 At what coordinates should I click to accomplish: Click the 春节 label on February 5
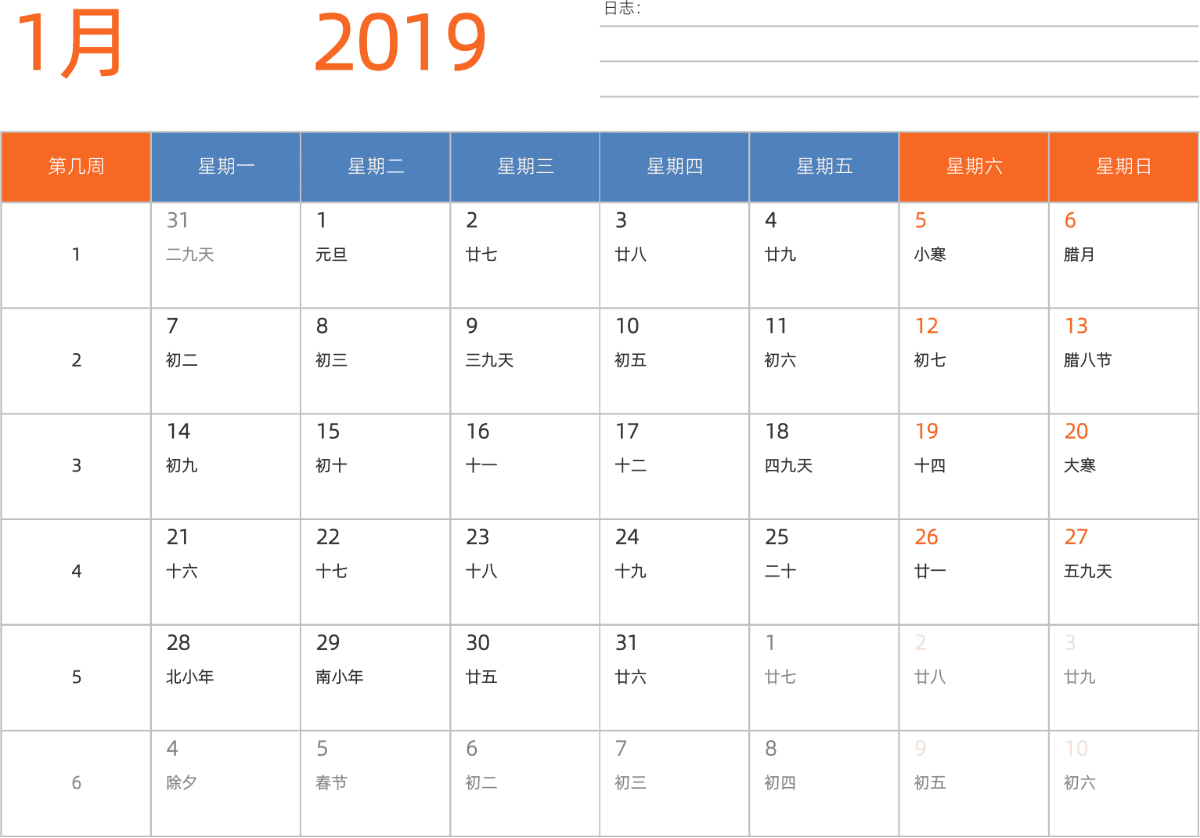click(331, 783)
